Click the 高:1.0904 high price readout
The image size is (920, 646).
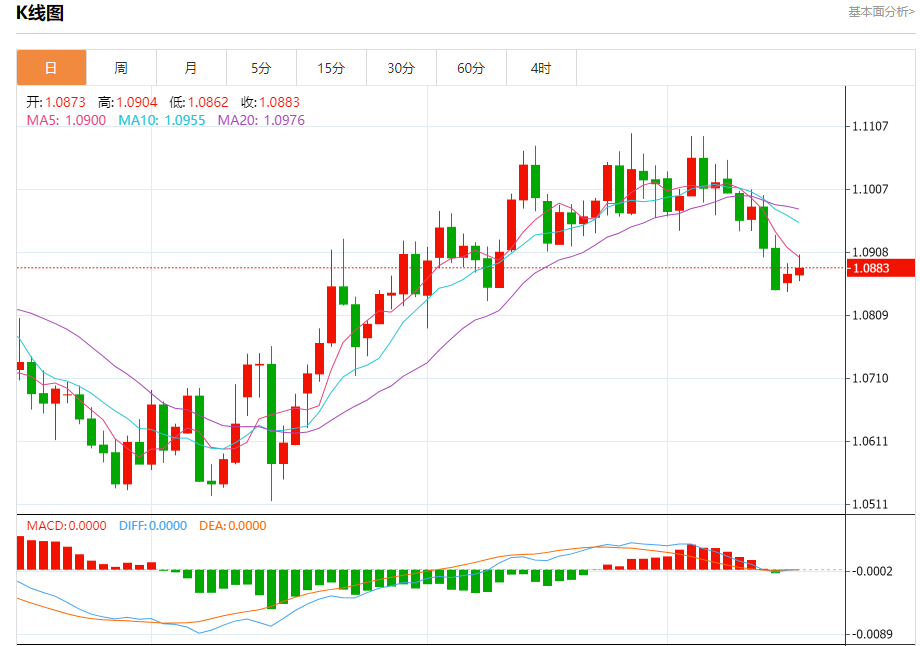click(127, 103)
